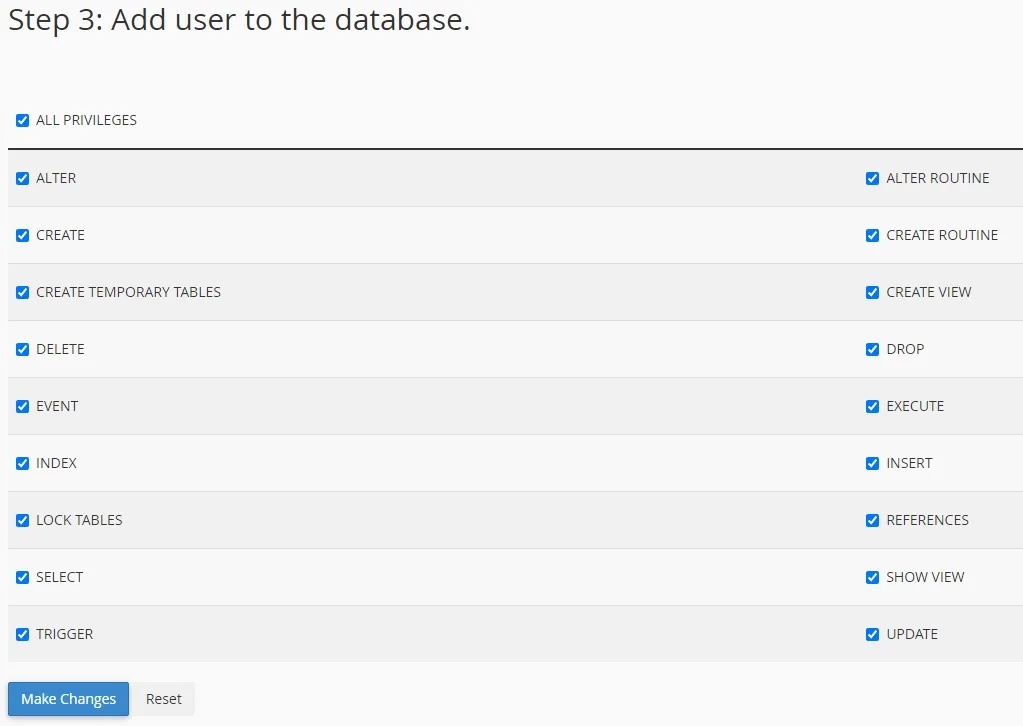Uncheck the ALL PRIVILEGES checkbox

pos(23,121)
